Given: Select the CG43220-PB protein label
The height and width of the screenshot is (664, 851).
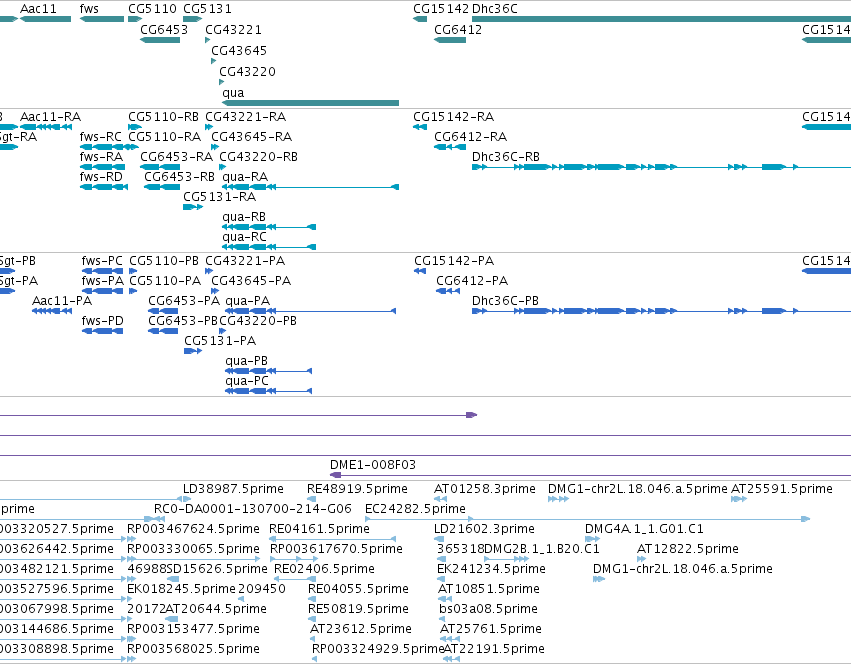Looking at the screenshot, I should click(x=258, y=321).
